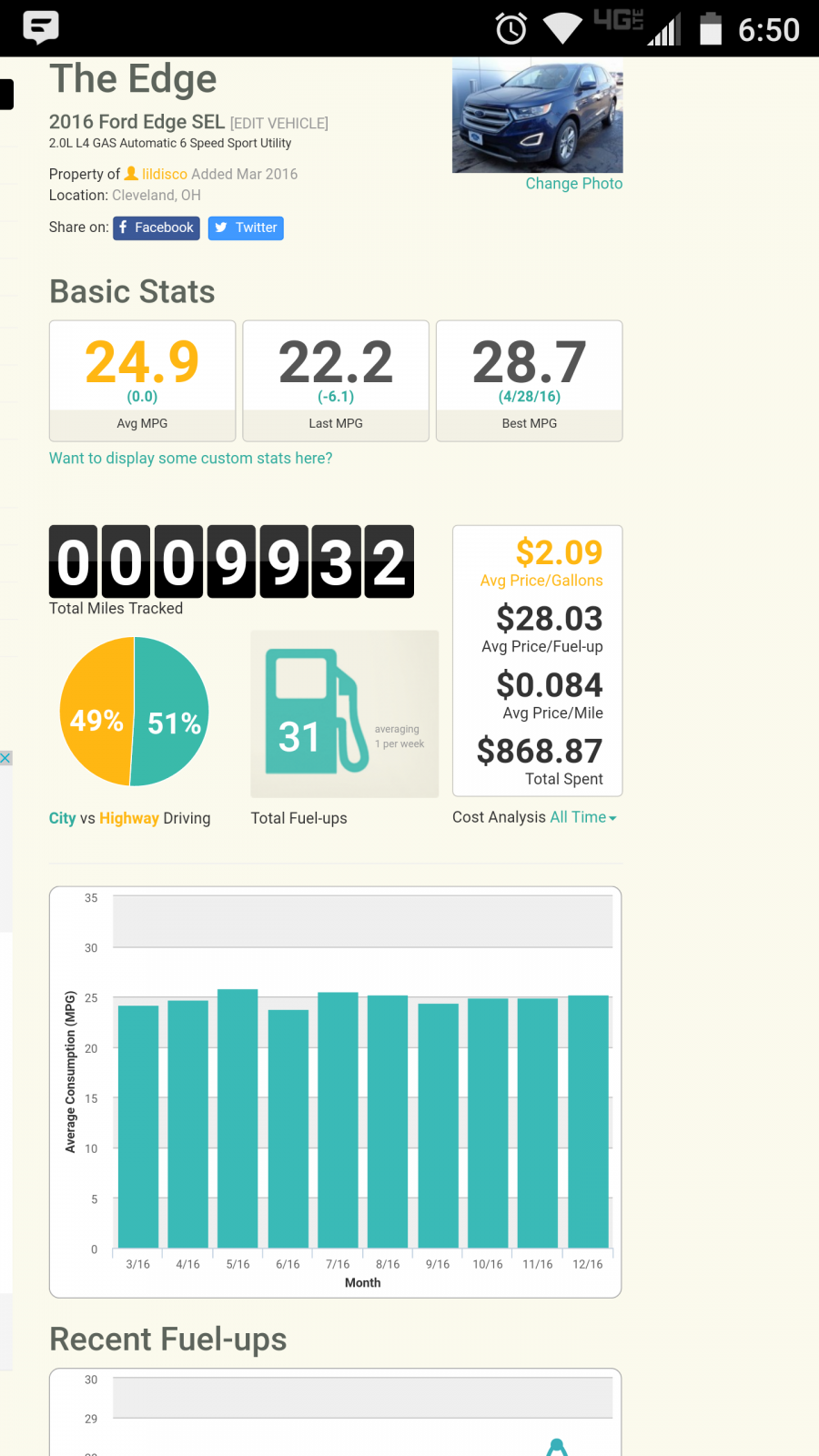This screenshot has width=819, height=1456.
Task: Click the $0.084 Avg Price/Mile value
Action: tap(550, 685)
